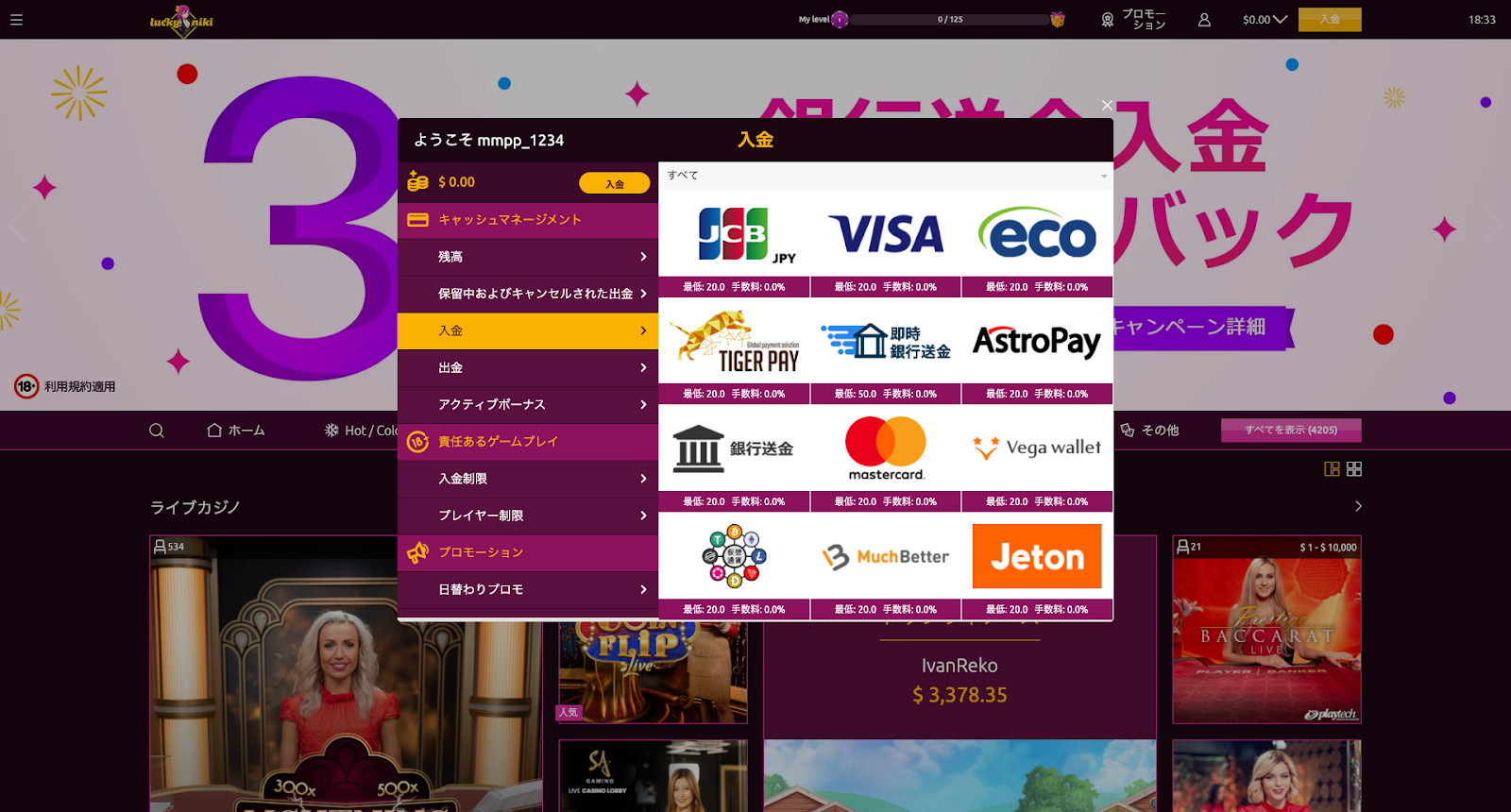Click すべてを表示 (4205) button
The height and width of the screenshot is (812, 1511).
[1291, 431]
